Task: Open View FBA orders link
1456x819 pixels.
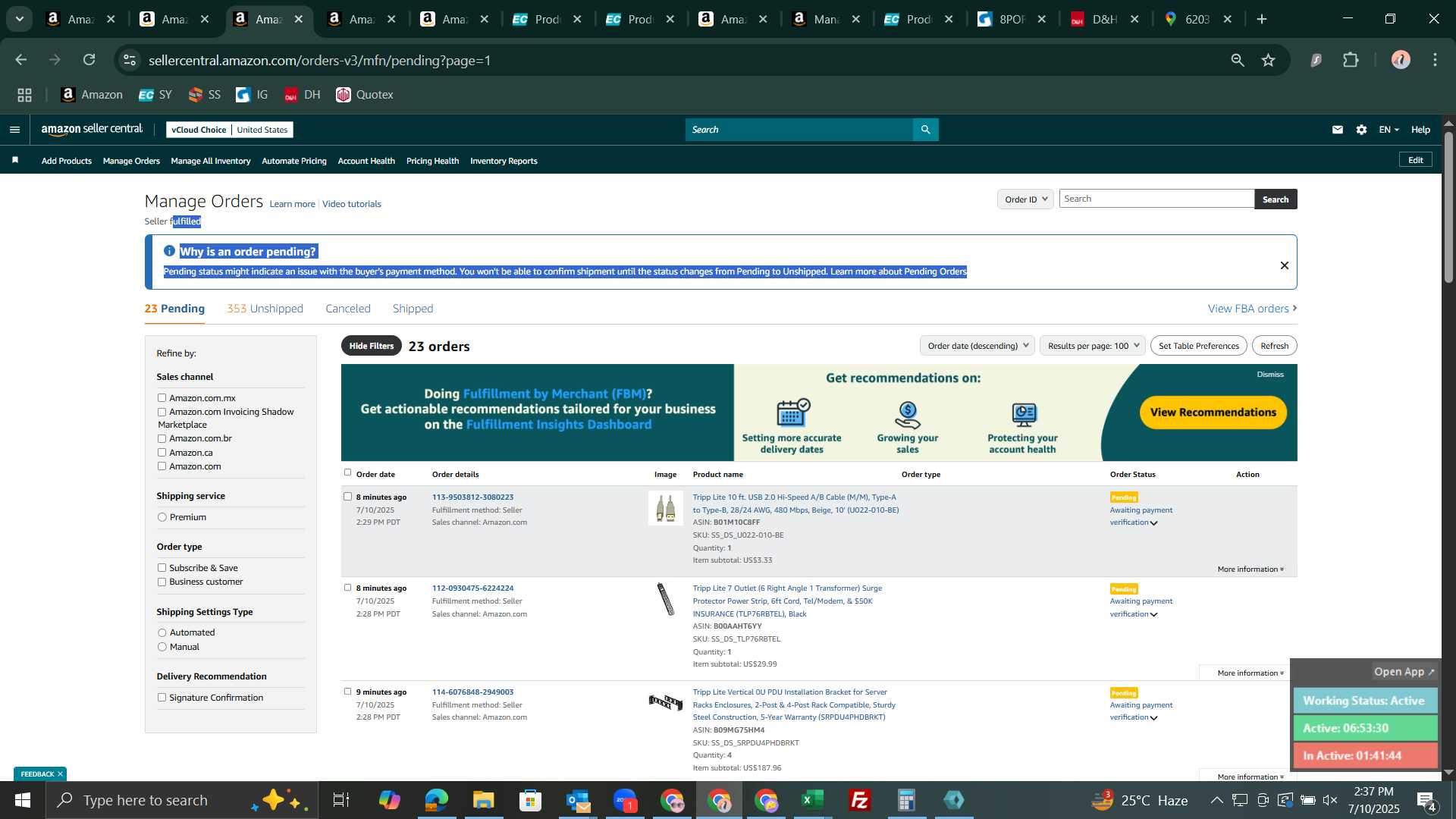Action: pos(1252,309)
